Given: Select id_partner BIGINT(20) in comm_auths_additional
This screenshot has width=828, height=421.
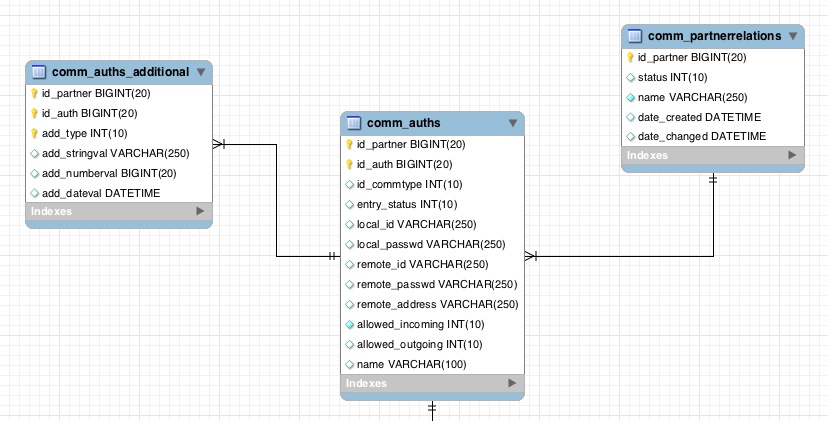Looking at the screenshot, I should pyautogui.click(x=96, y=93).
